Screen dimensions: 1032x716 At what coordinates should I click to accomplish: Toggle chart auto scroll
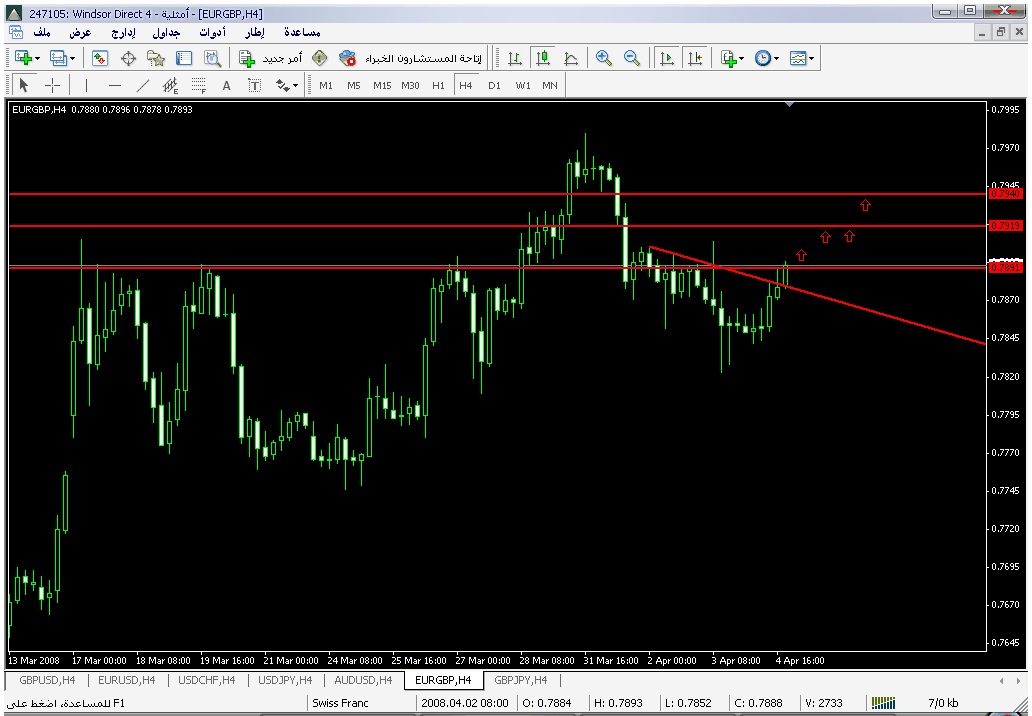click(x=667, y=59)
